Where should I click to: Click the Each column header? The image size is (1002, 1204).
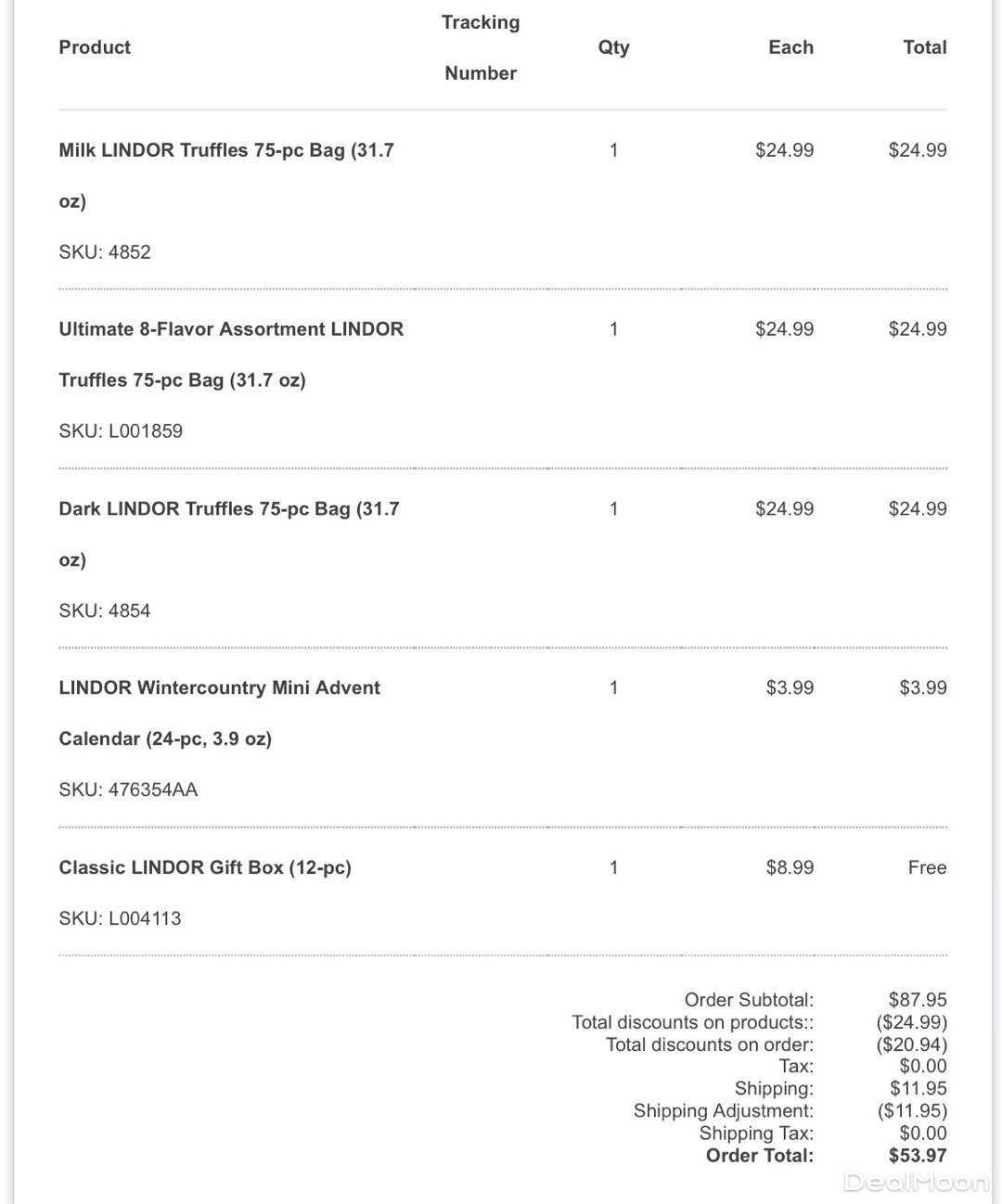790,47
